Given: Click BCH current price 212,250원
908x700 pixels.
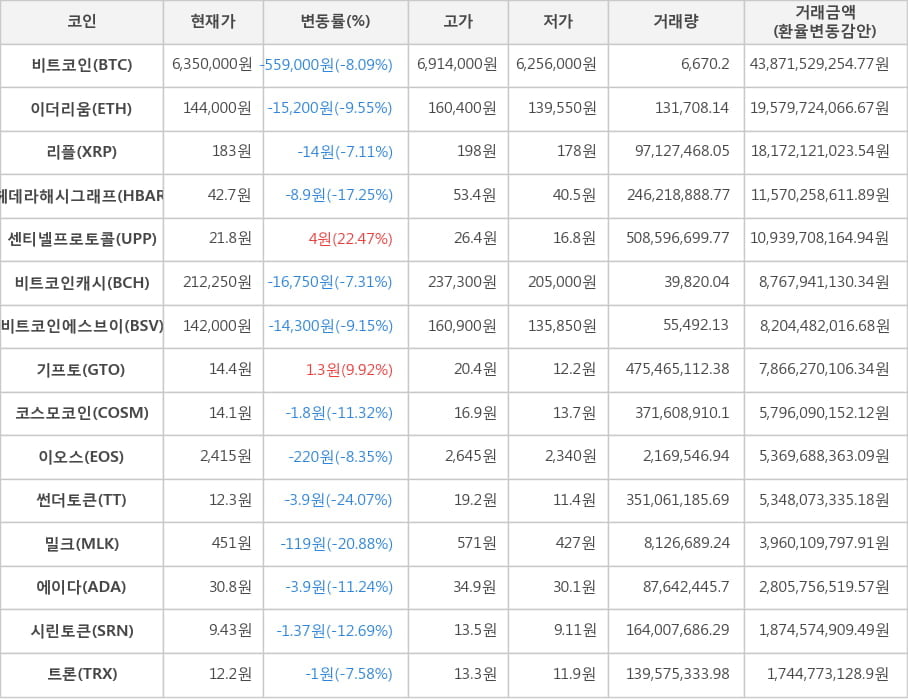Looking at the screenshot, I should pyautogui.click(x=217, y=282).
